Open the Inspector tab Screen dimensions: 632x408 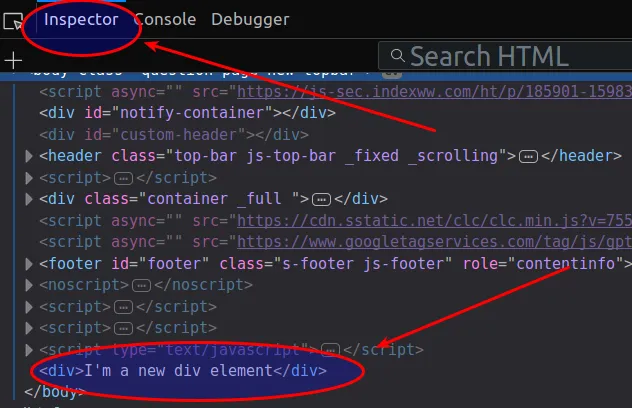tap(81, 19)
